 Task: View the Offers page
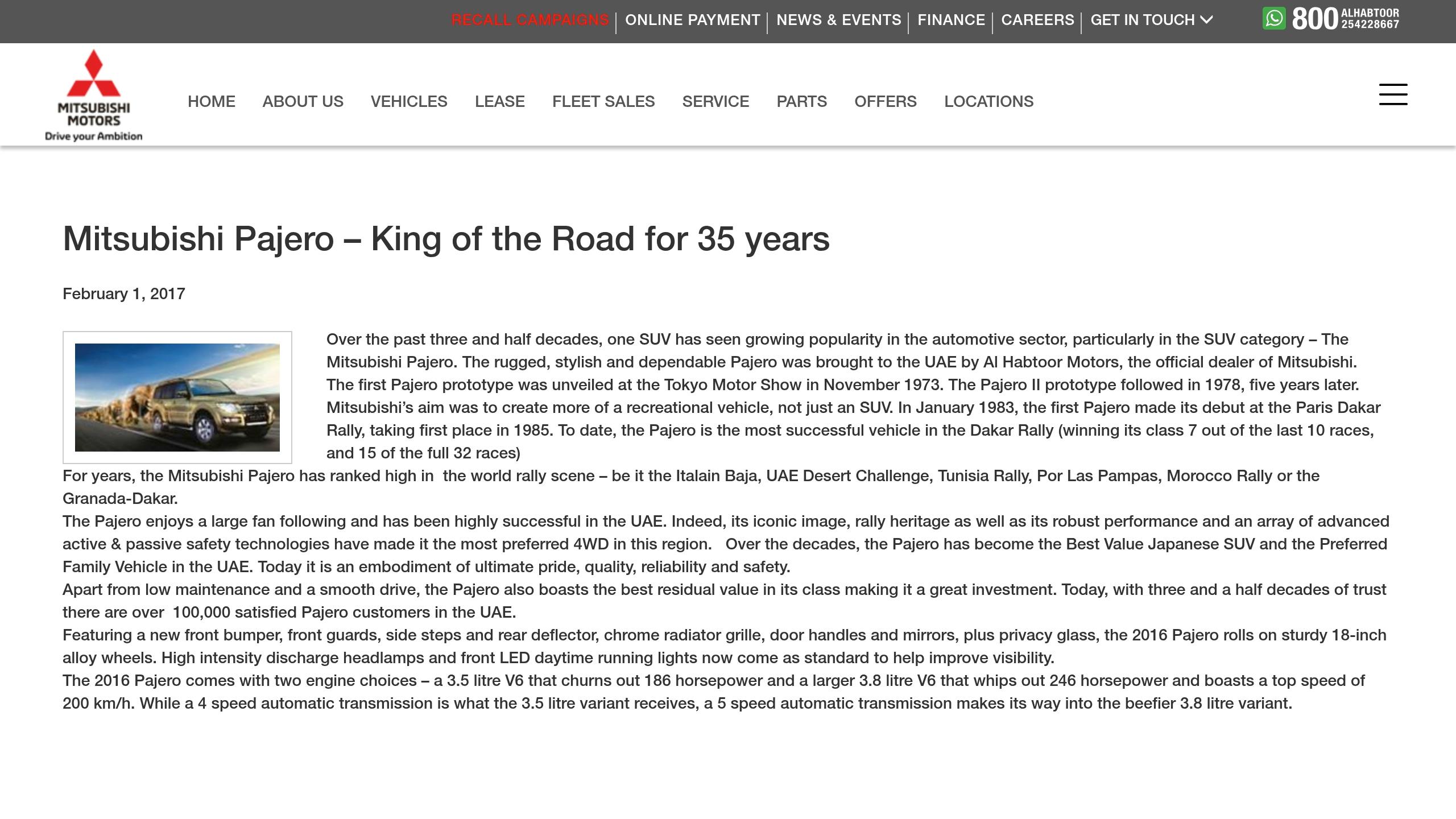coord(885,101)
